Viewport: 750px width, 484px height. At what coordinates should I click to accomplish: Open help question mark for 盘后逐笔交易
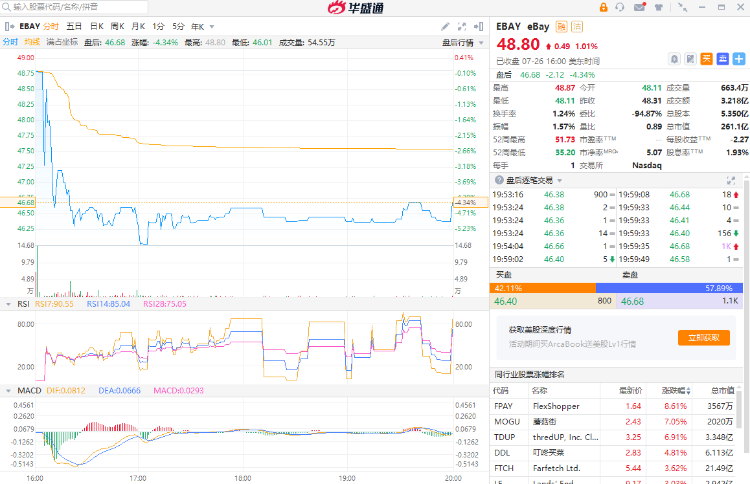pos(499,180)
